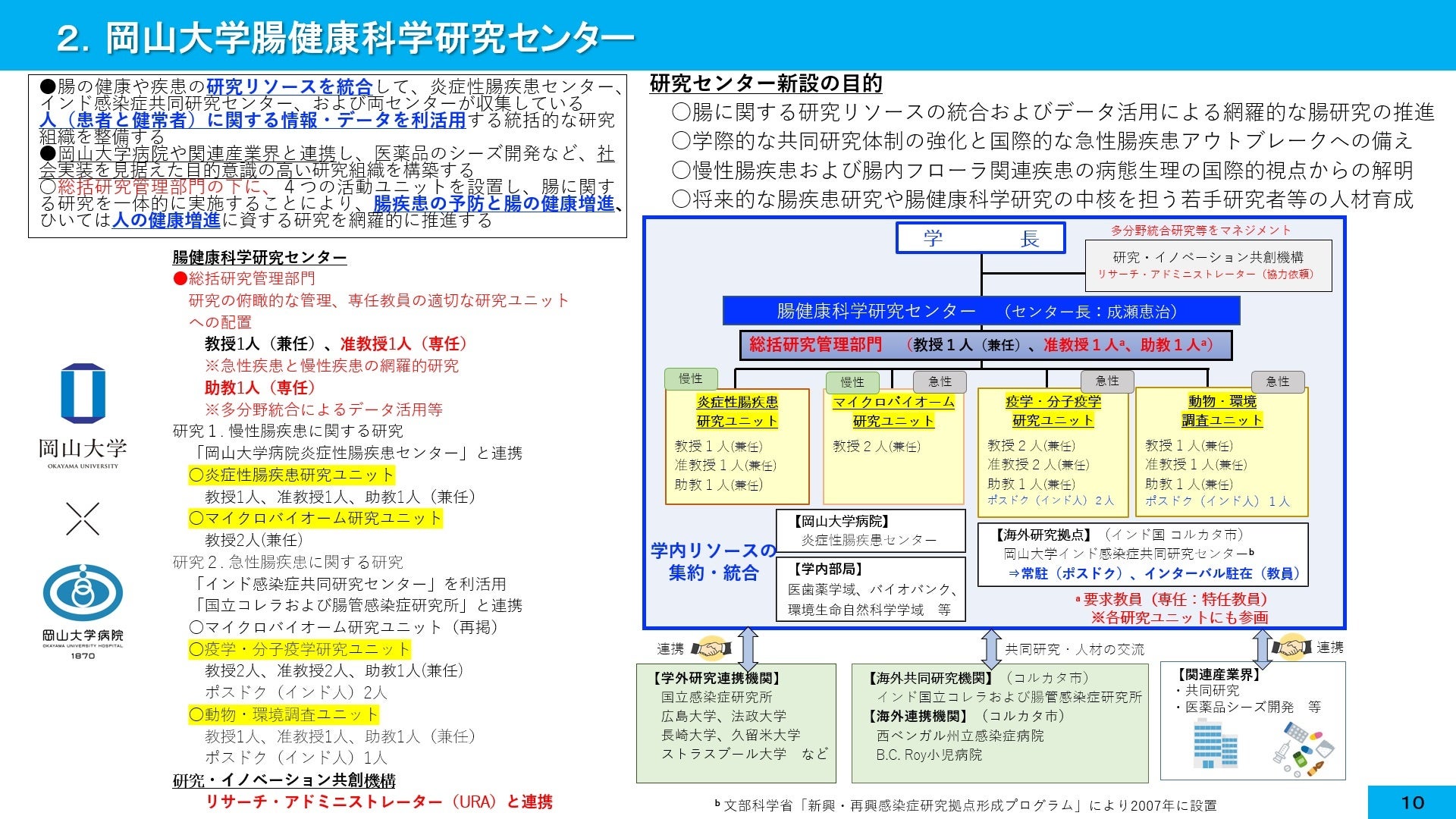Click the left handshake collaboration icon
This screenshot has width=1456, height=819.
pos(711,648)
